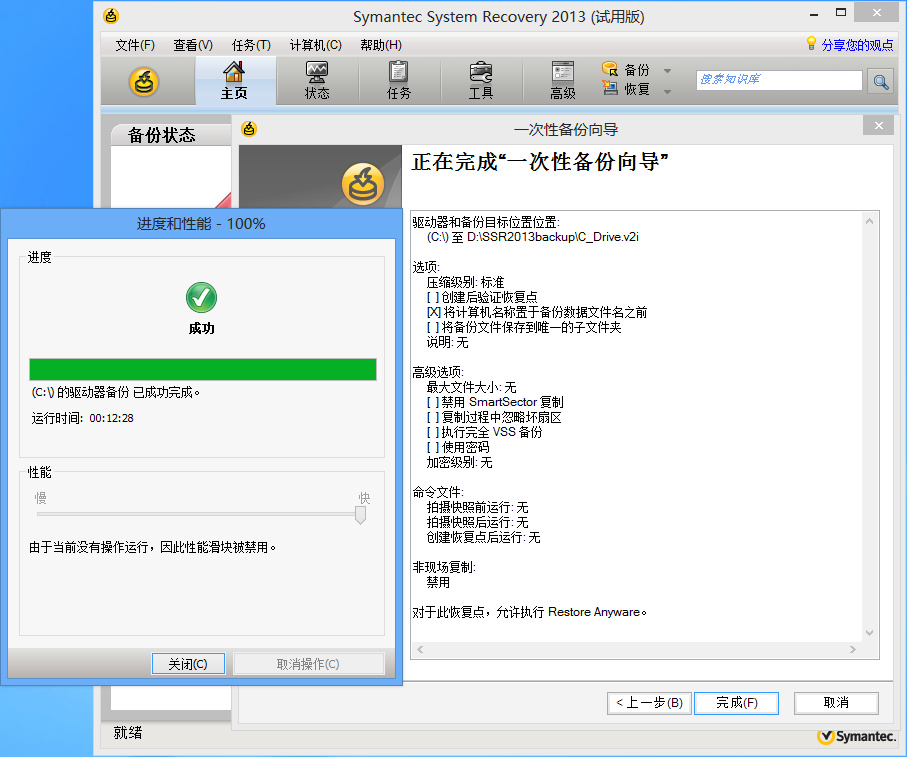Expand the 恢复 dropdown arrow
Image resolution: width=907 pixels, height=757 pixels.
[667, 91]
